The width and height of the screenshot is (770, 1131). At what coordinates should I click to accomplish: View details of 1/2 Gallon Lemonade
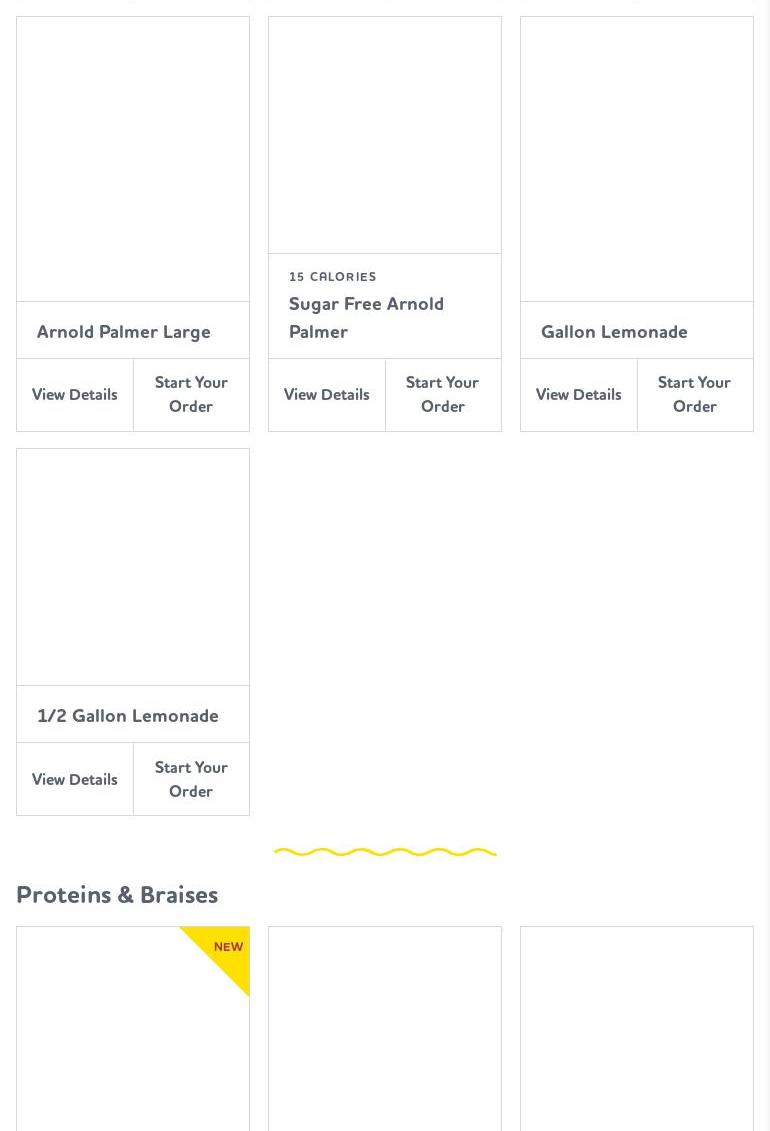pos(75,779)
